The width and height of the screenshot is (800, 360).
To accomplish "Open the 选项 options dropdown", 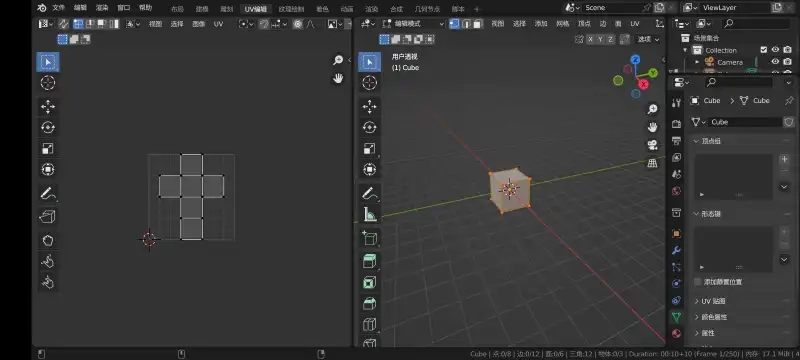I will pos(648,39).
